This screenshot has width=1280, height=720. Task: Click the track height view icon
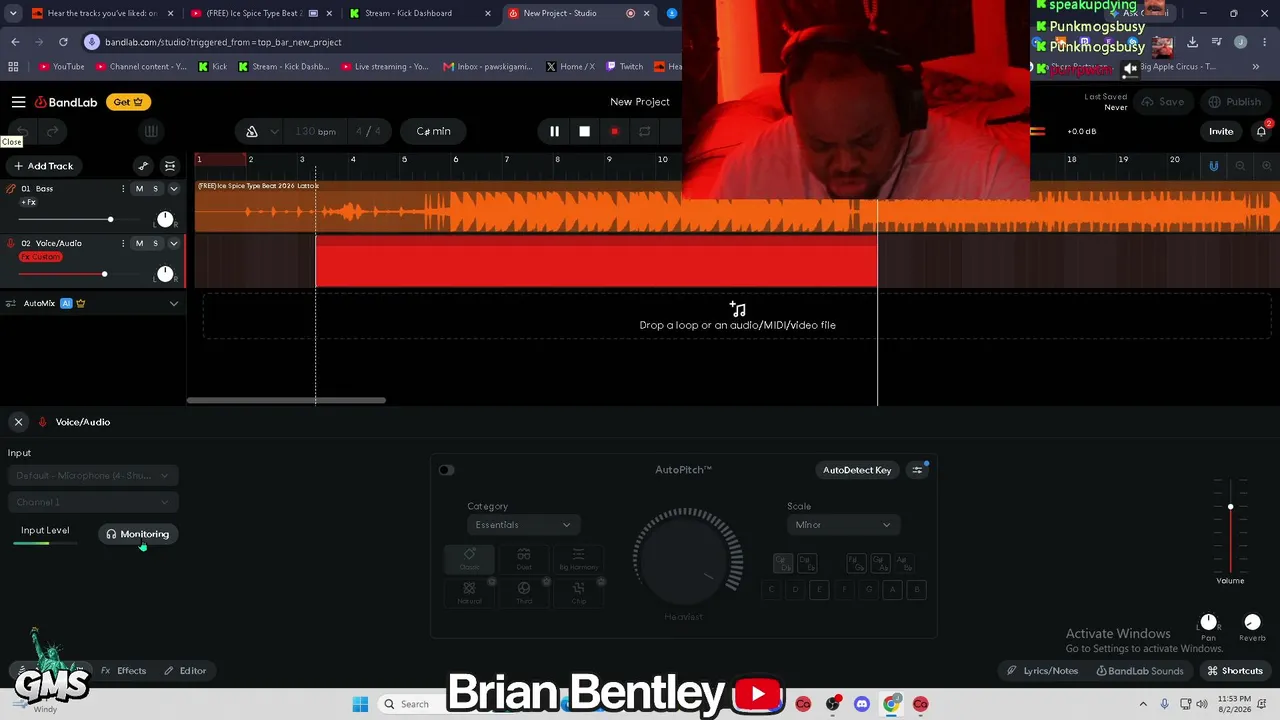[170, 166]
